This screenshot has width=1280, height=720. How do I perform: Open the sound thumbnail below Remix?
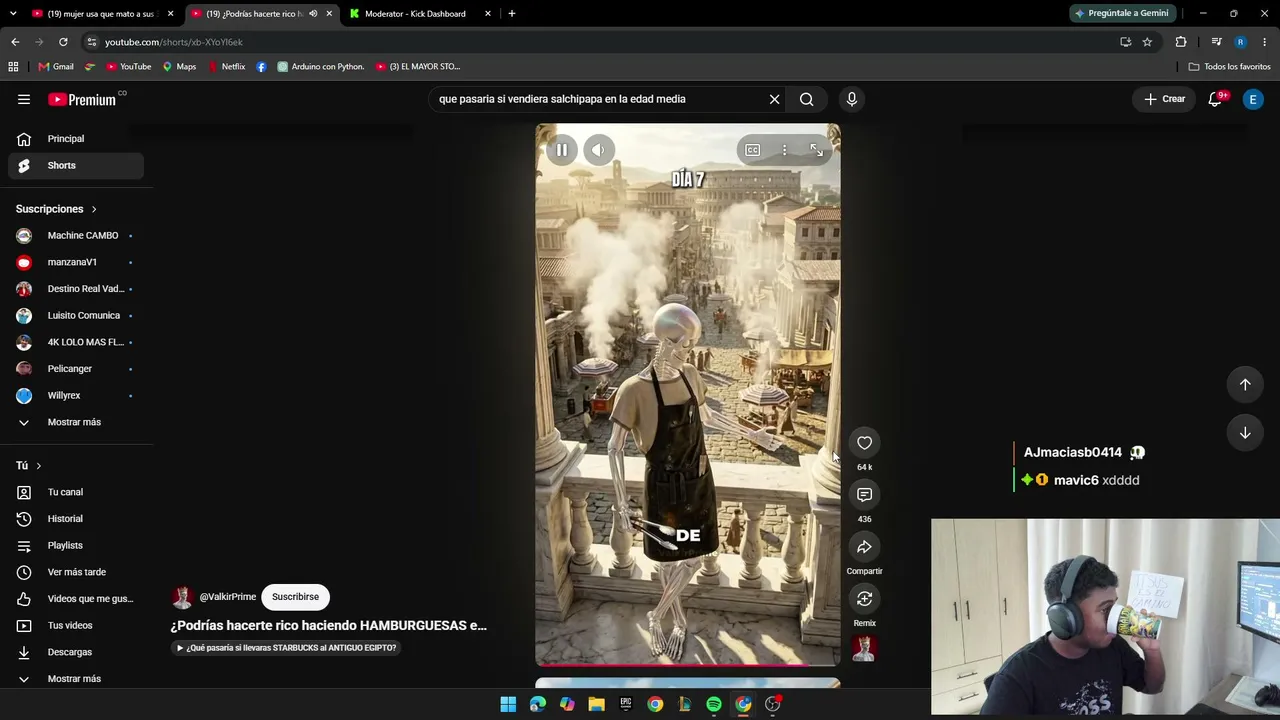865,649
